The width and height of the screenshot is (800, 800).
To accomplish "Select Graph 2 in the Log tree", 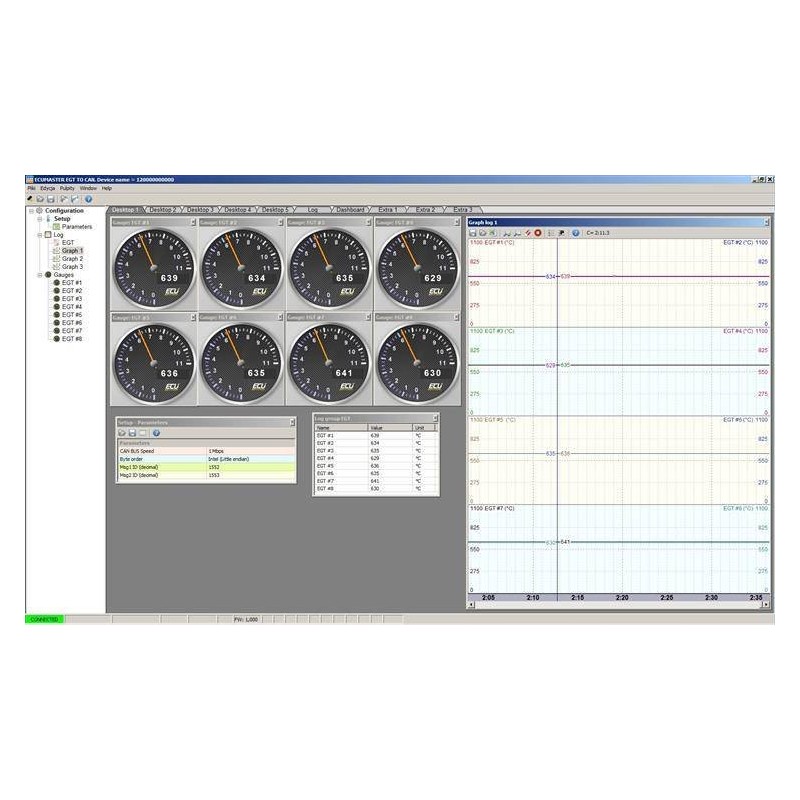I will (72, 259).
